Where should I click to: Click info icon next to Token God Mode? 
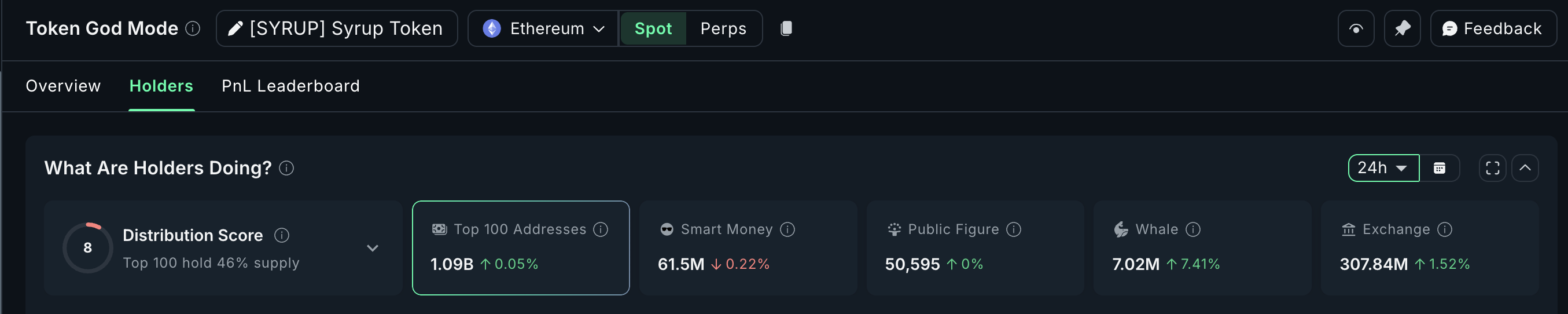click(192, 28)
